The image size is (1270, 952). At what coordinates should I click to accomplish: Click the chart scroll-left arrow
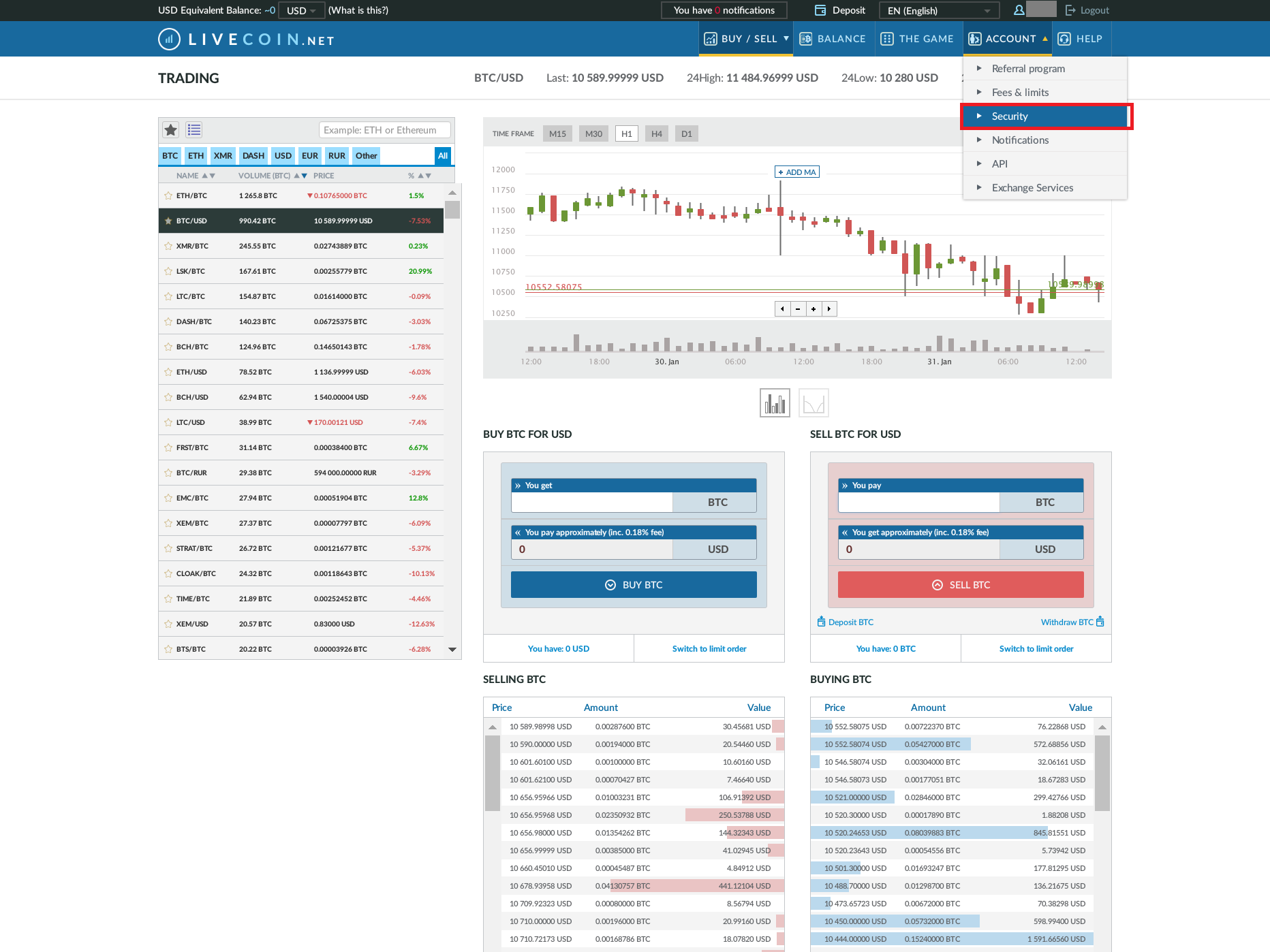(x=782, y=309)
